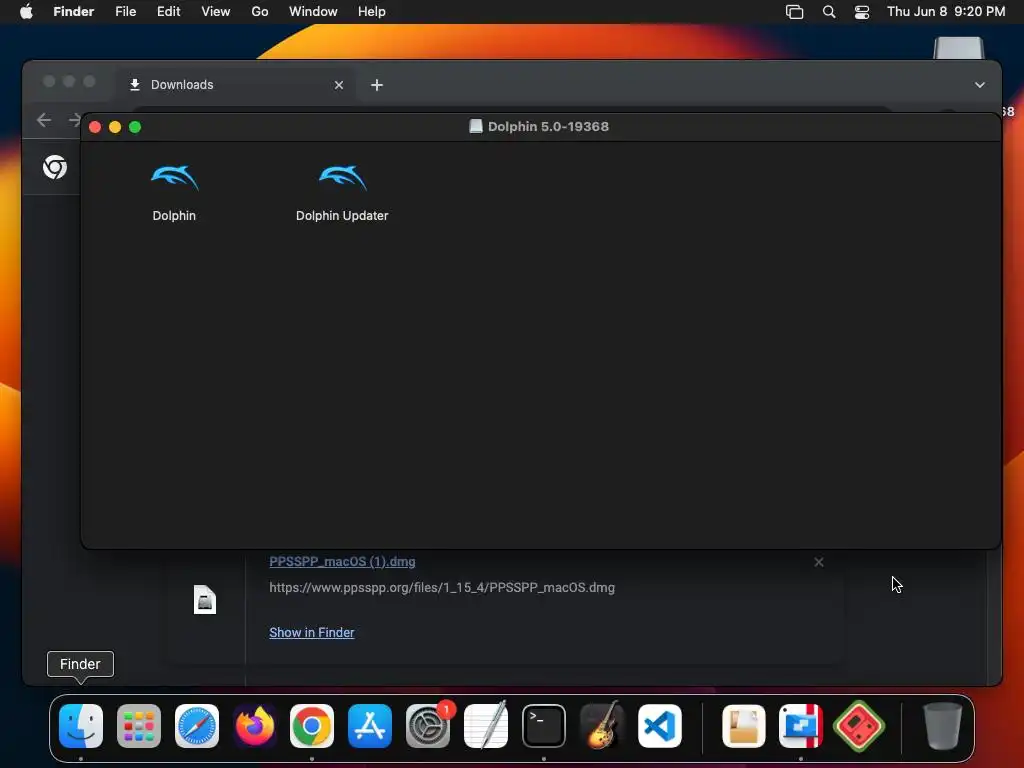Remove PPSSPP download entry from list
Screen dimensions: 1024x768
coord(819,562)
